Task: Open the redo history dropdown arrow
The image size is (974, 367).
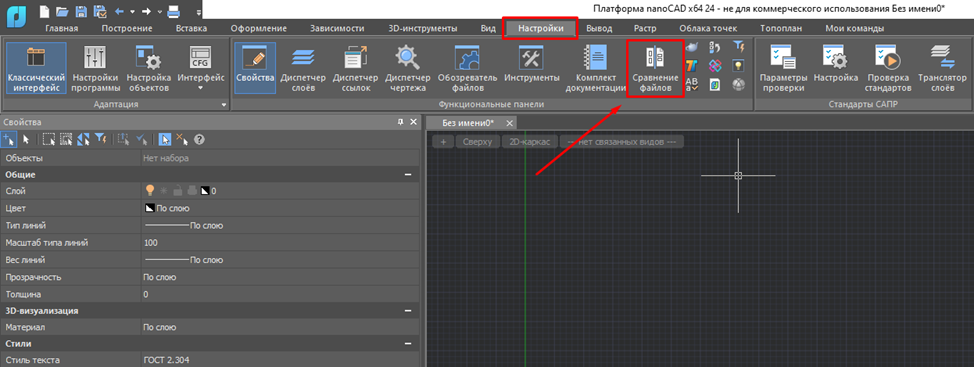Action: point(160,11)
